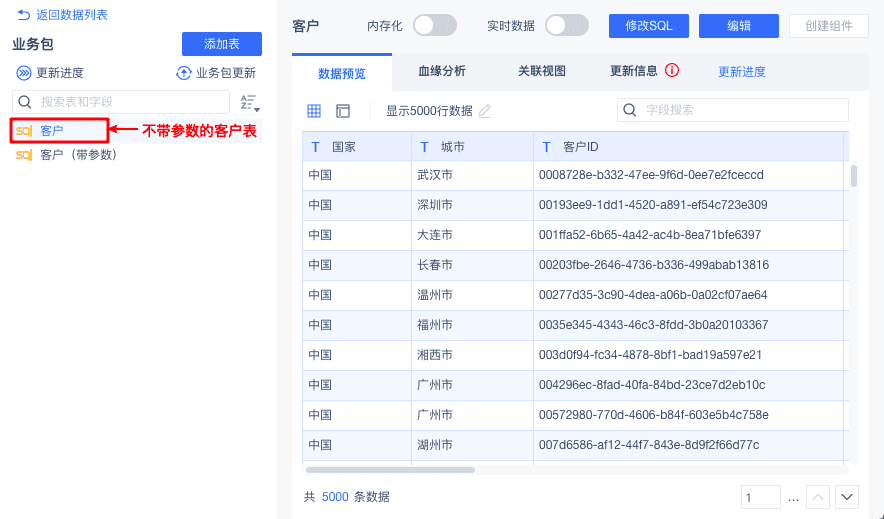
Task: Open the 血缘分析 tab
Action: tap(442, 71)
